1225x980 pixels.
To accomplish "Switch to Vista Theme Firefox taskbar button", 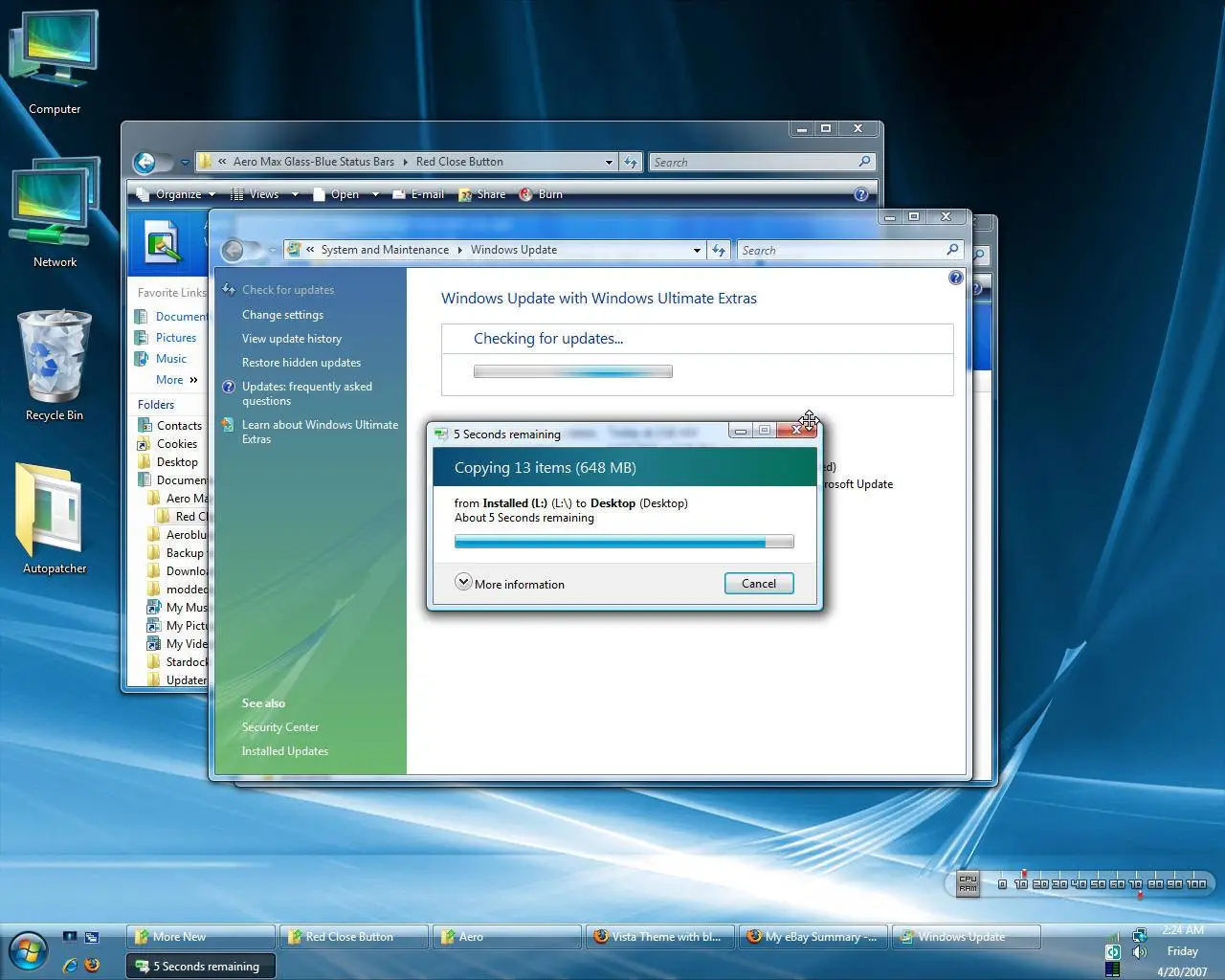I will pyautogui.click(x=660, y=937).
